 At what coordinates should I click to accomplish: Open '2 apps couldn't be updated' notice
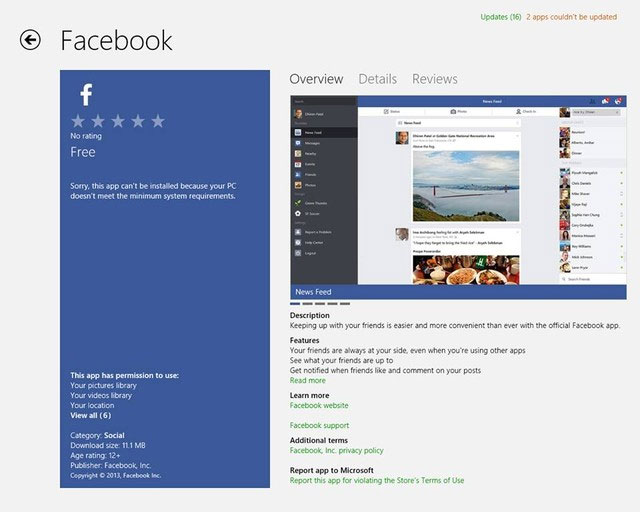pos(571,17)
